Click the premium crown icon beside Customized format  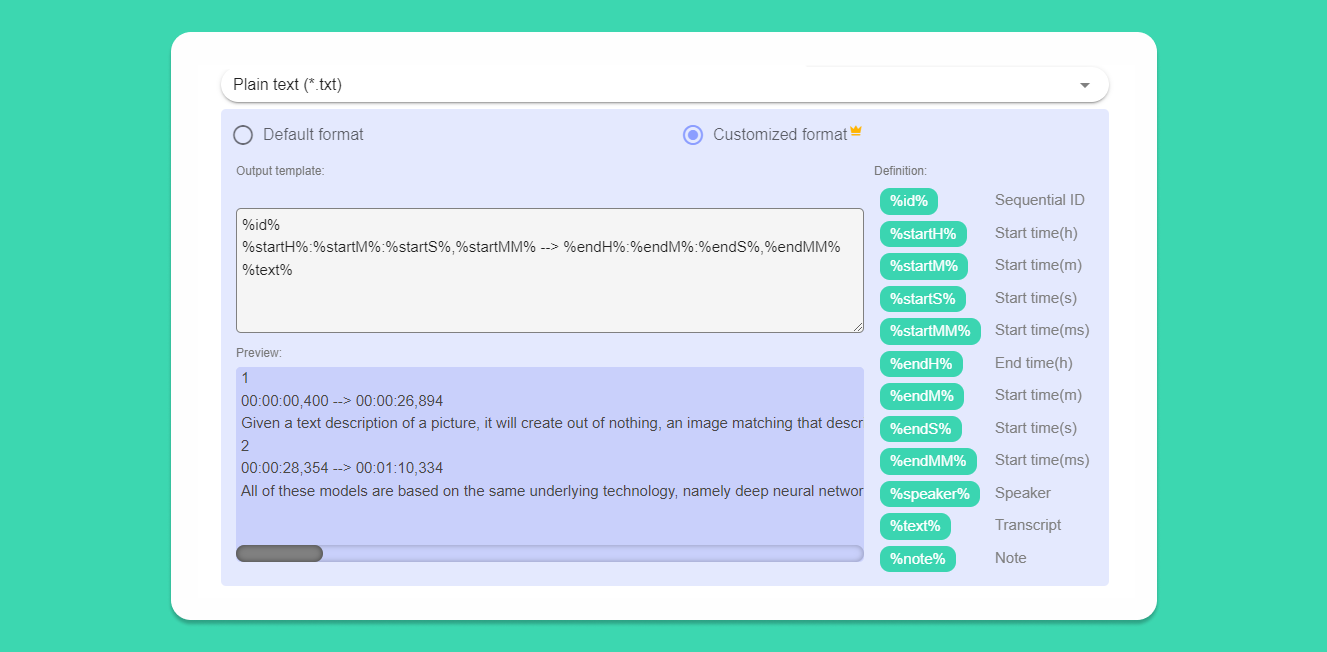856,132
